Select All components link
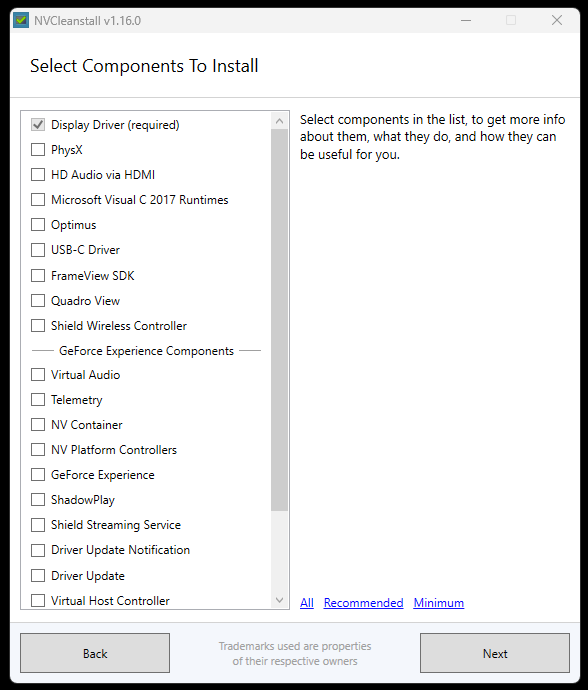Viewport: 588px width, 690px height. [x=307, y=603]
